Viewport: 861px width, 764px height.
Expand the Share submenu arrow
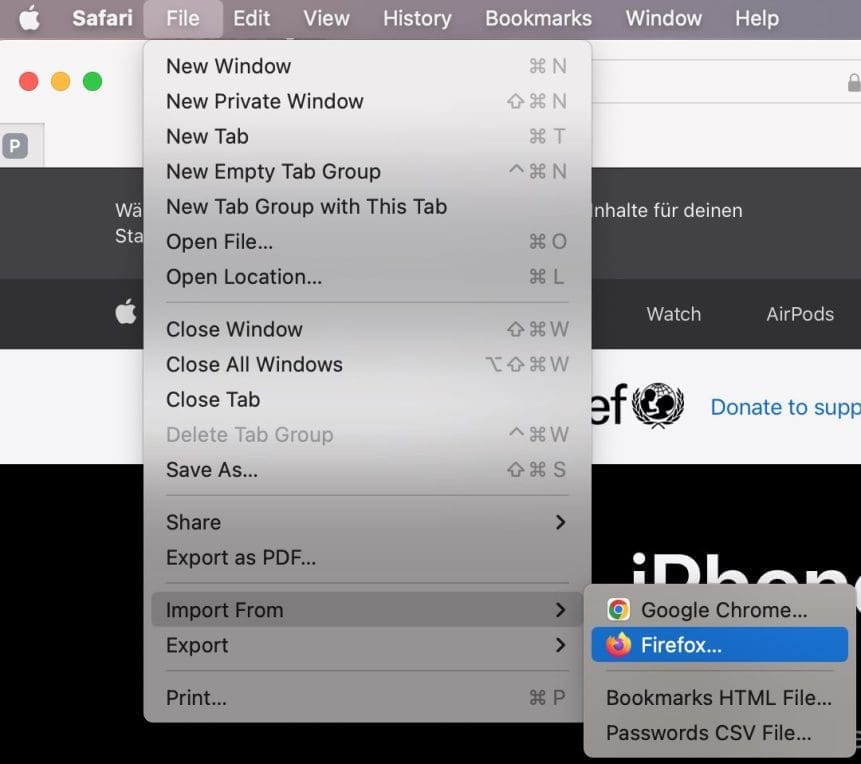coord(560,522)
